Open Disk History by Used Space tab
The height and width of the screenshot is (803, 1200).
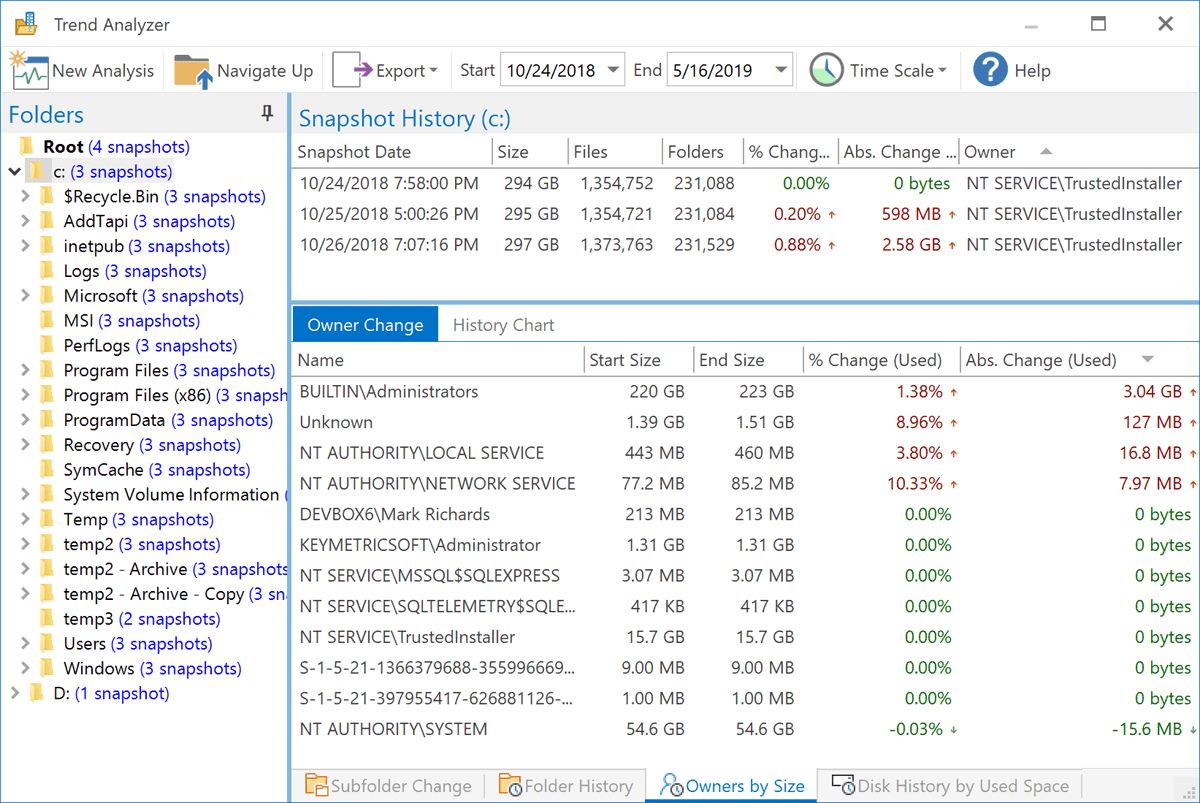949,786
